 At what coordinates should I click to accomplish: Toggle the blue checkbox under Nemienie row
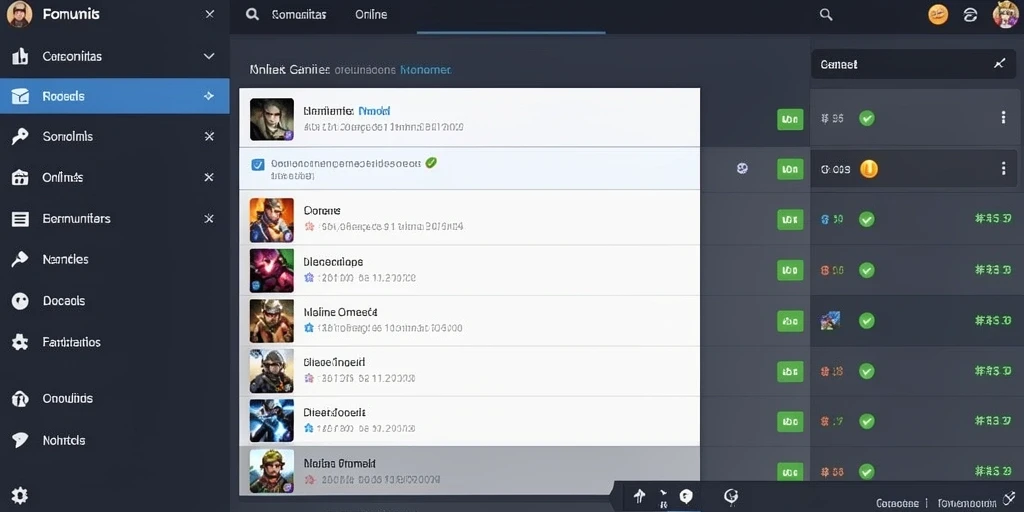point(258,165)
